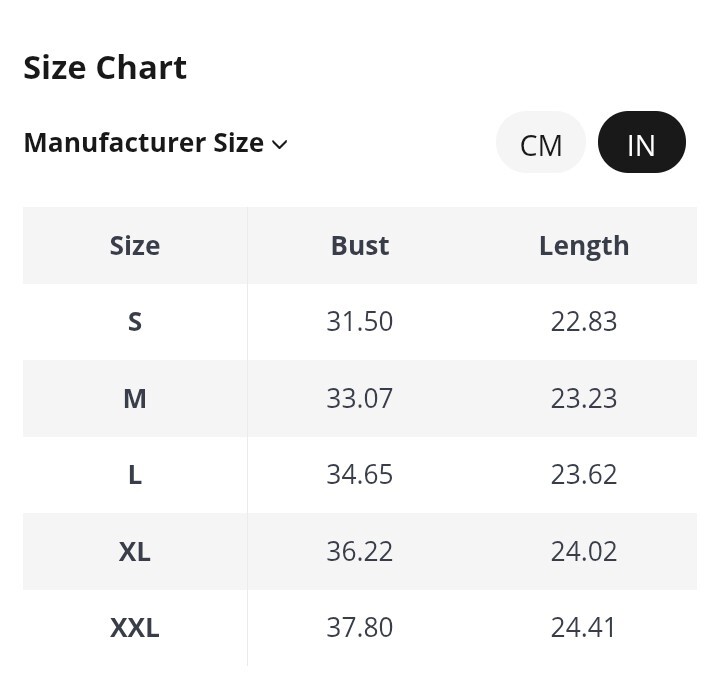
Task: Click the Size Chart heading
Action: coord(105,67)
